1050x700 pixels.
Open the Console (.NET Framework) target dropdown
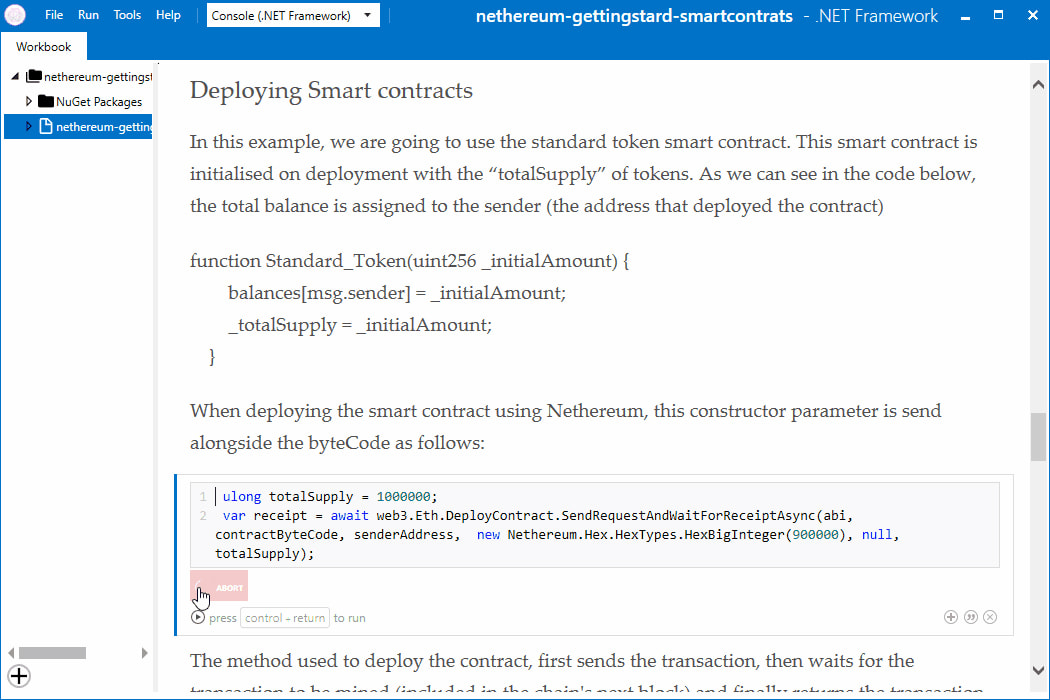(293, 16)
